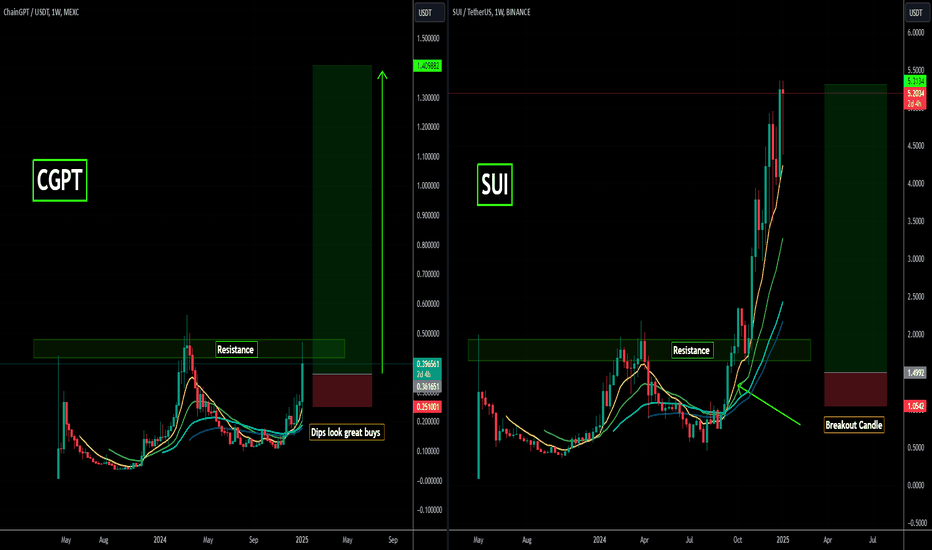Image resolution: width=932 pixels, height=550 pixels.
Task: Click 3.5000 on the SUI price axis
Action: [x=916, y=221]
